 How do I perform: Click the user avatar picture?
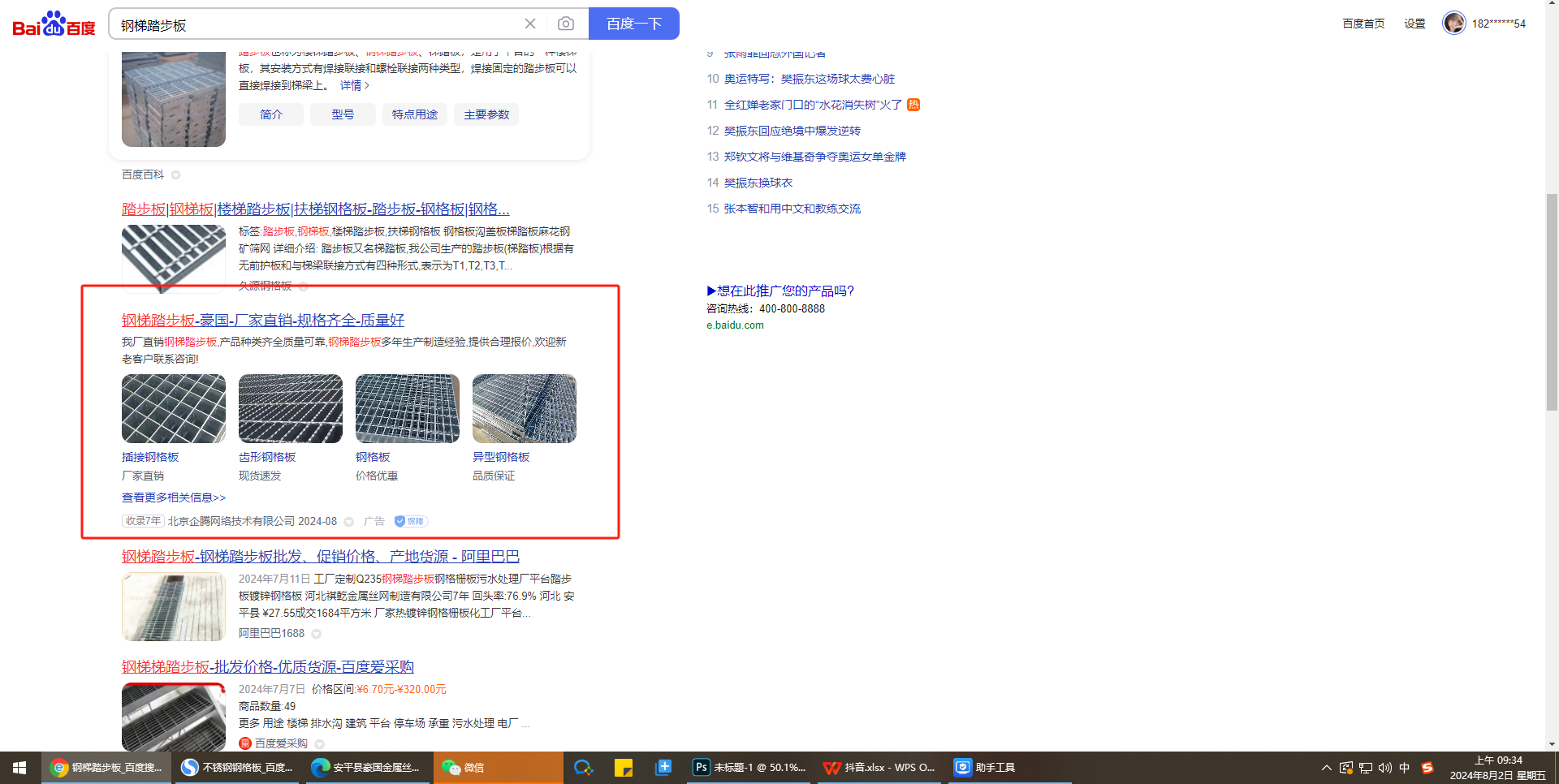click(x=1453, y=23)
